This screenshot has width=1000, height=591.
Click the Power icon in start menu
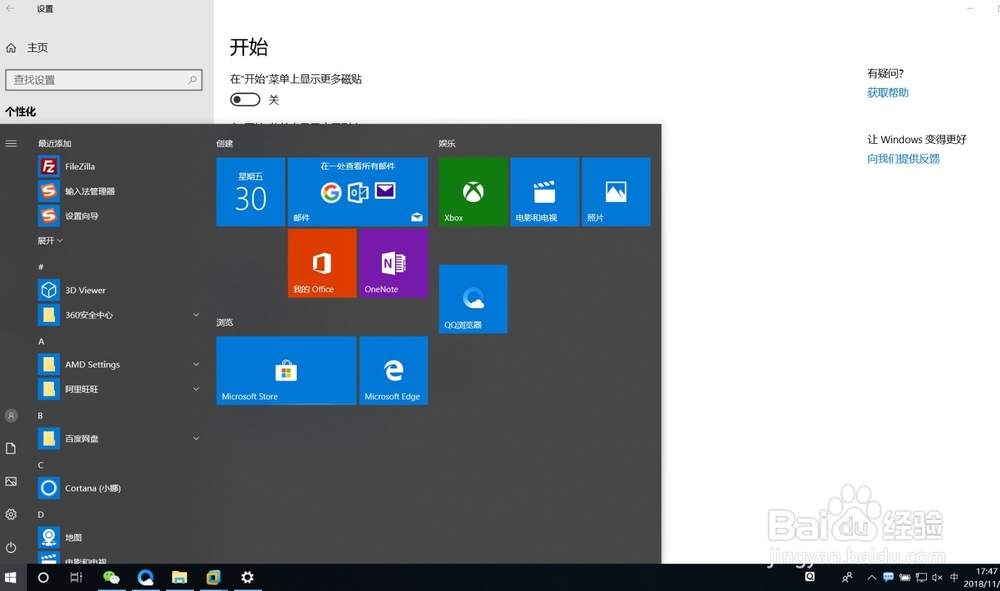11,548
